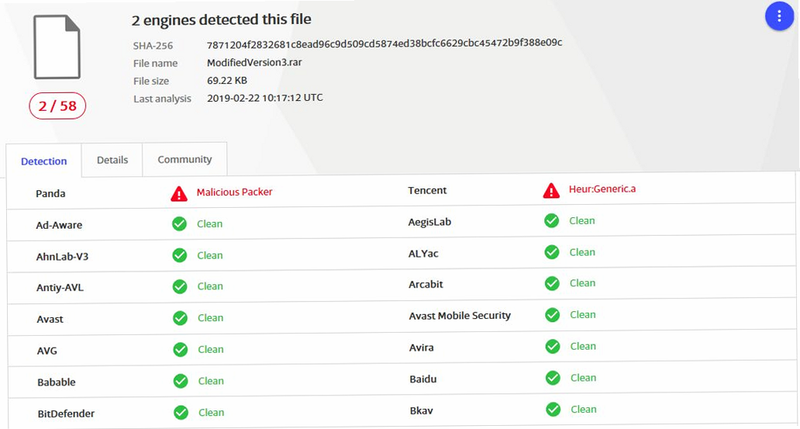Click the last analysis date 2019-02-22
The width and height of the screenshot is (800, 429).
(x=233, y=98)
